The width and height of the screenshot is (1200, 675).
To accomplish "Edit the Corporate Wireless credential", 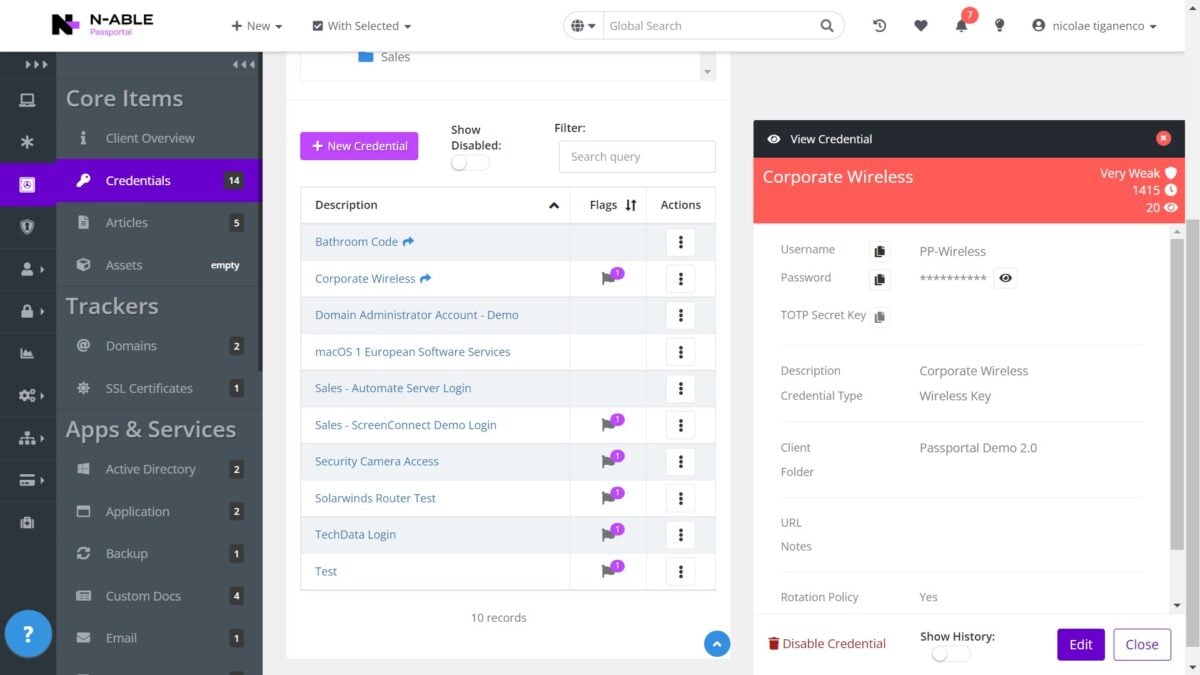I will coord(1081,645).
